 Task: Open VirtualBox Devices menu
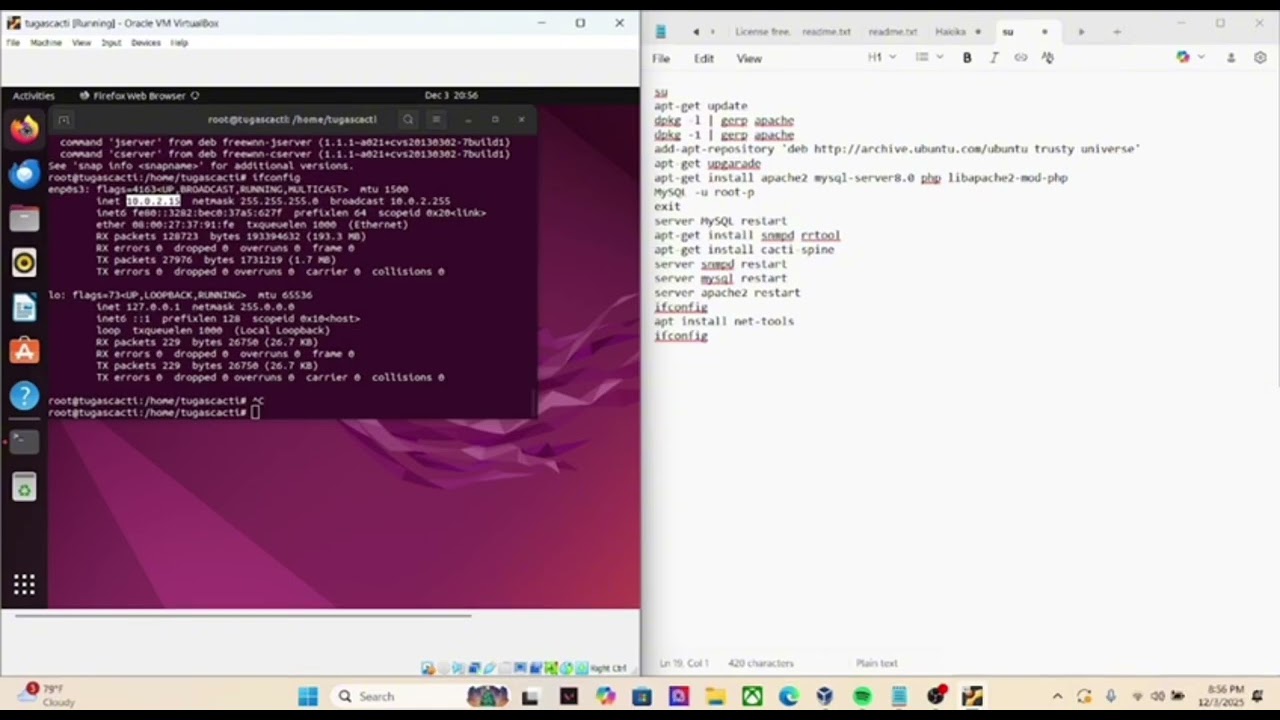pos(146,43)
